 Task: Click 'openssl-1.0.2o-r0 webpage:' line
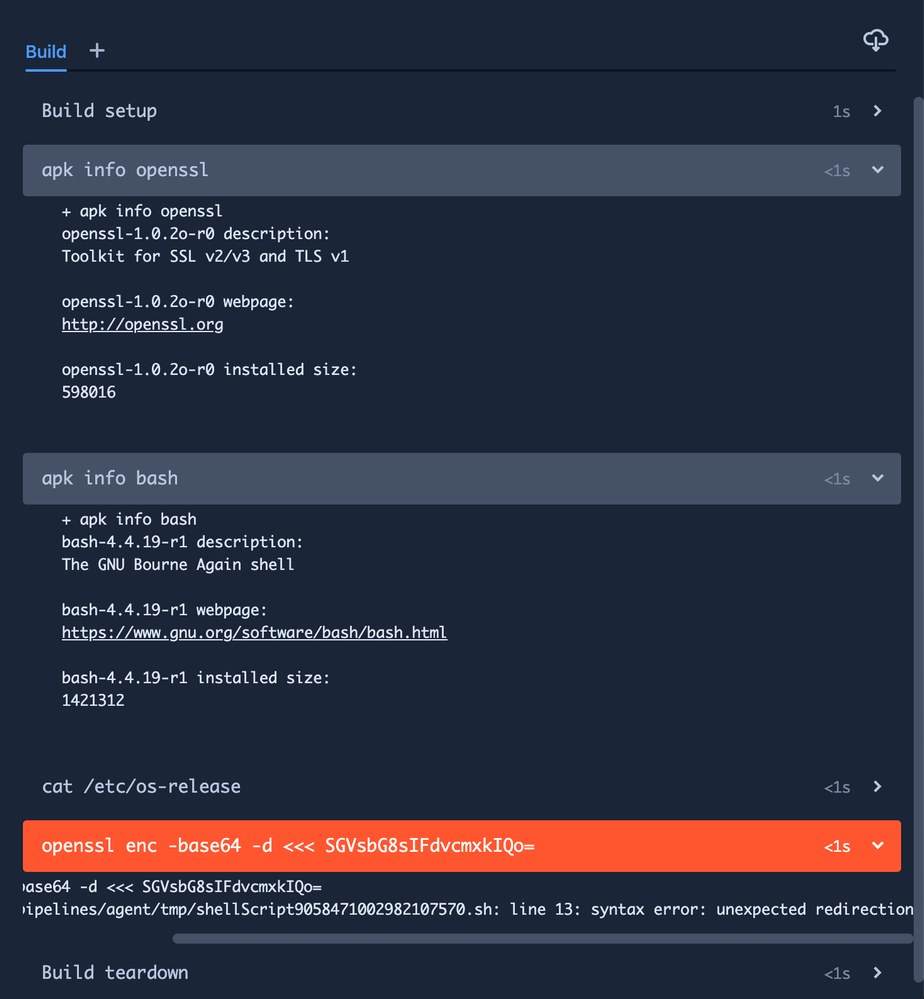coord(178,302)
